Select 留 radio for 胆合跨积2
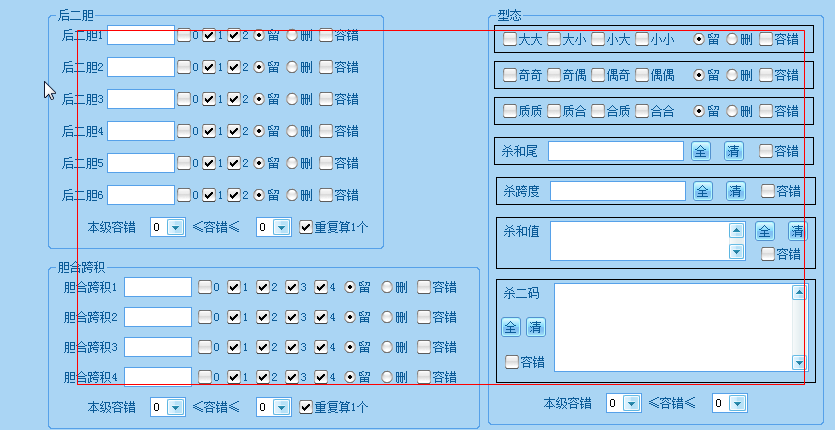Viewport: 835px width, 430px height. 350,318
